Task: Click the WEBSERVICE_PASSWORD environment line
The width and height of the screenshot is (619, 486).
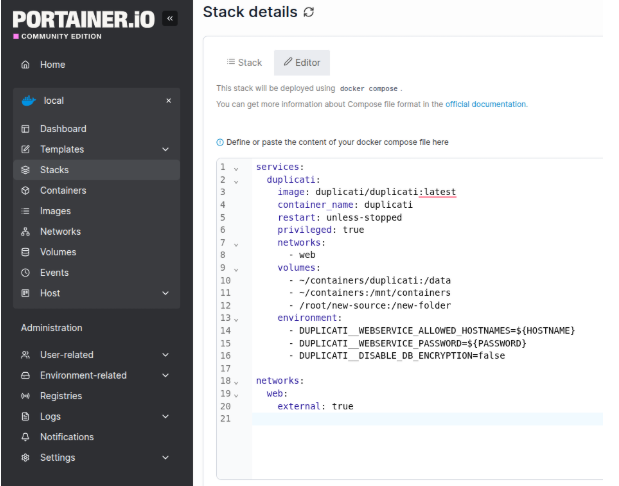Action: [407, 343]
